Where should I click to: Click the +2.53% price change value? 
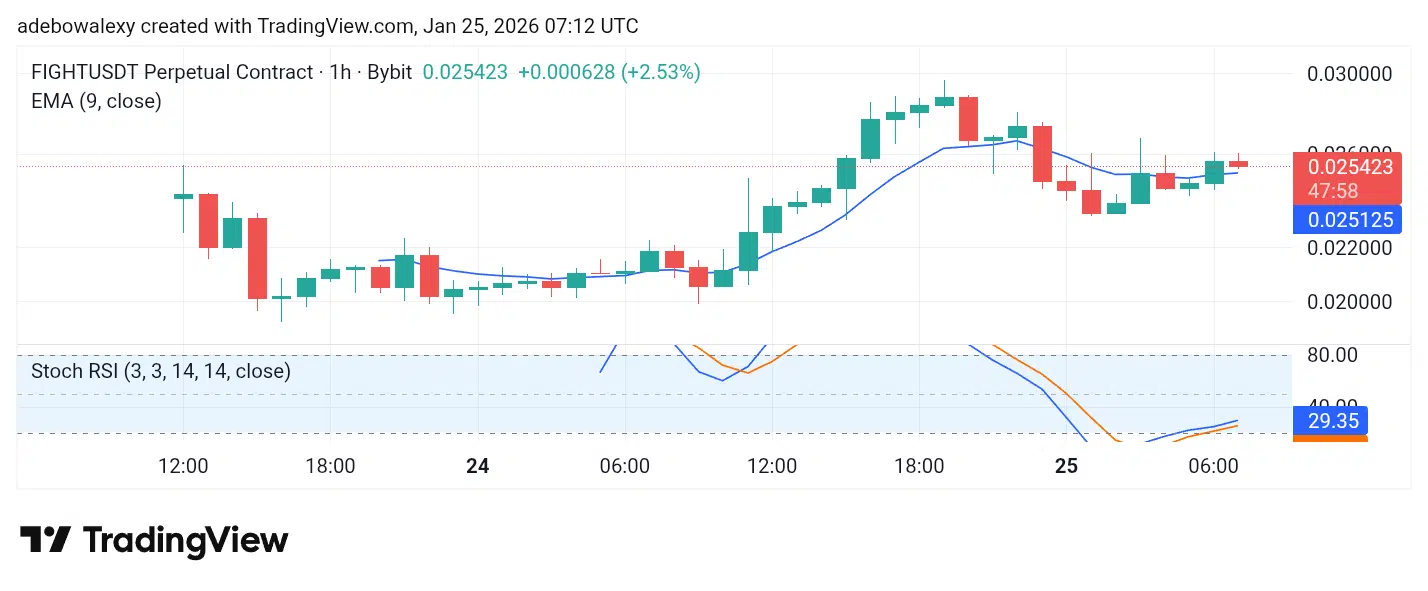660,72
